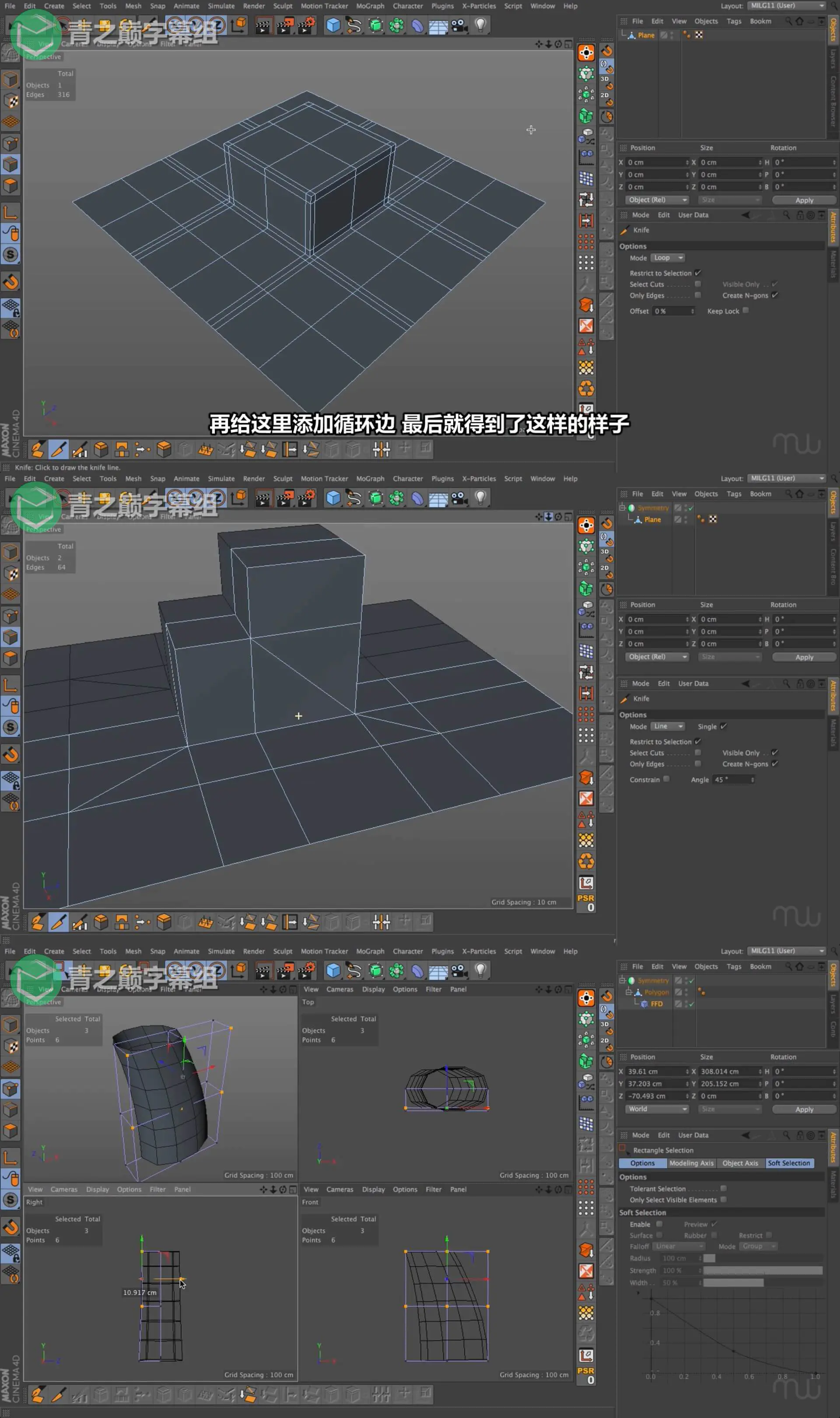This screenshot has width=840, height=1418.
Task: Click the green Subdivision cube icon in middle window
Action: point(375,498)
